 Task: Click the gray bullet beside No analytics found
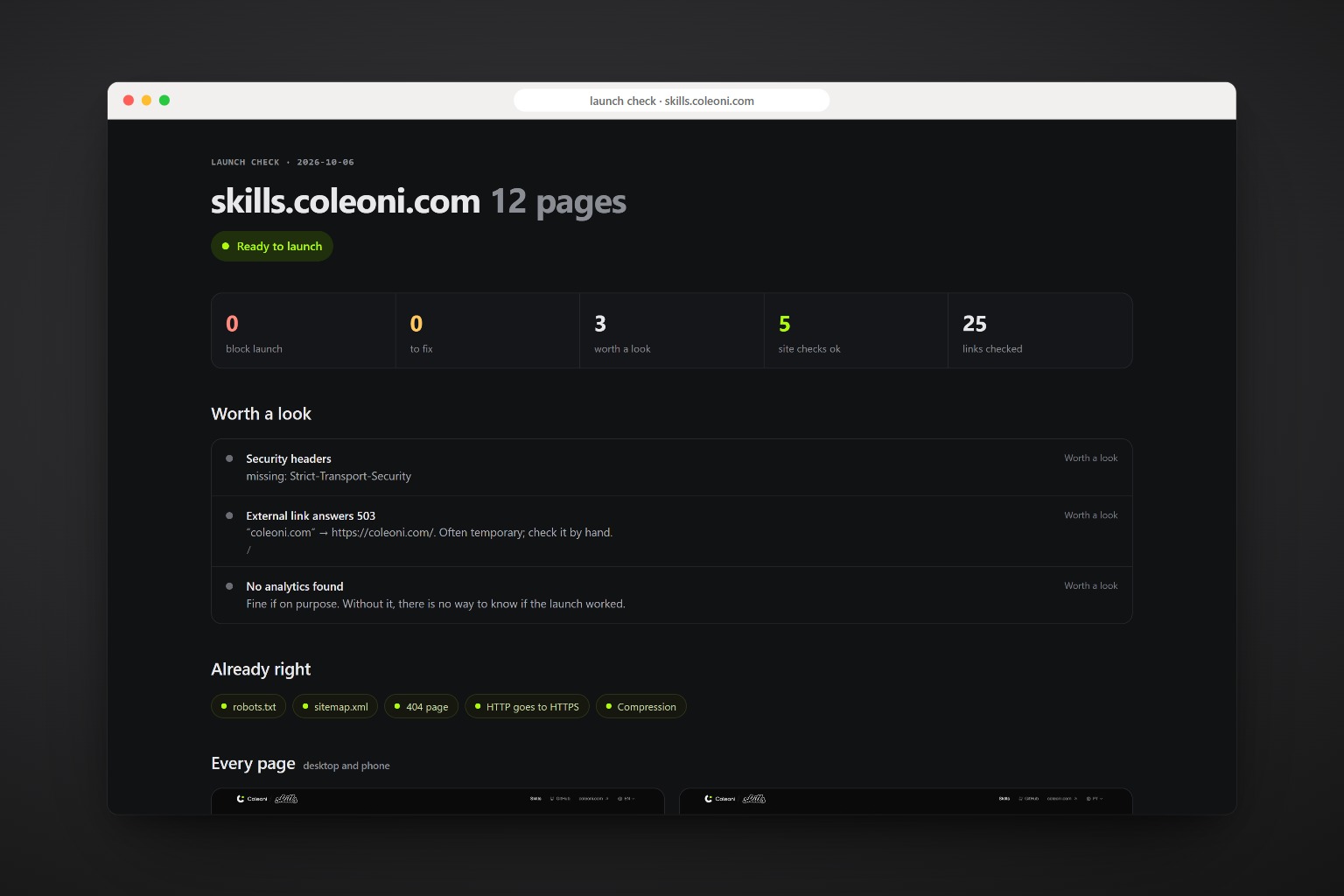click(229, 586)
